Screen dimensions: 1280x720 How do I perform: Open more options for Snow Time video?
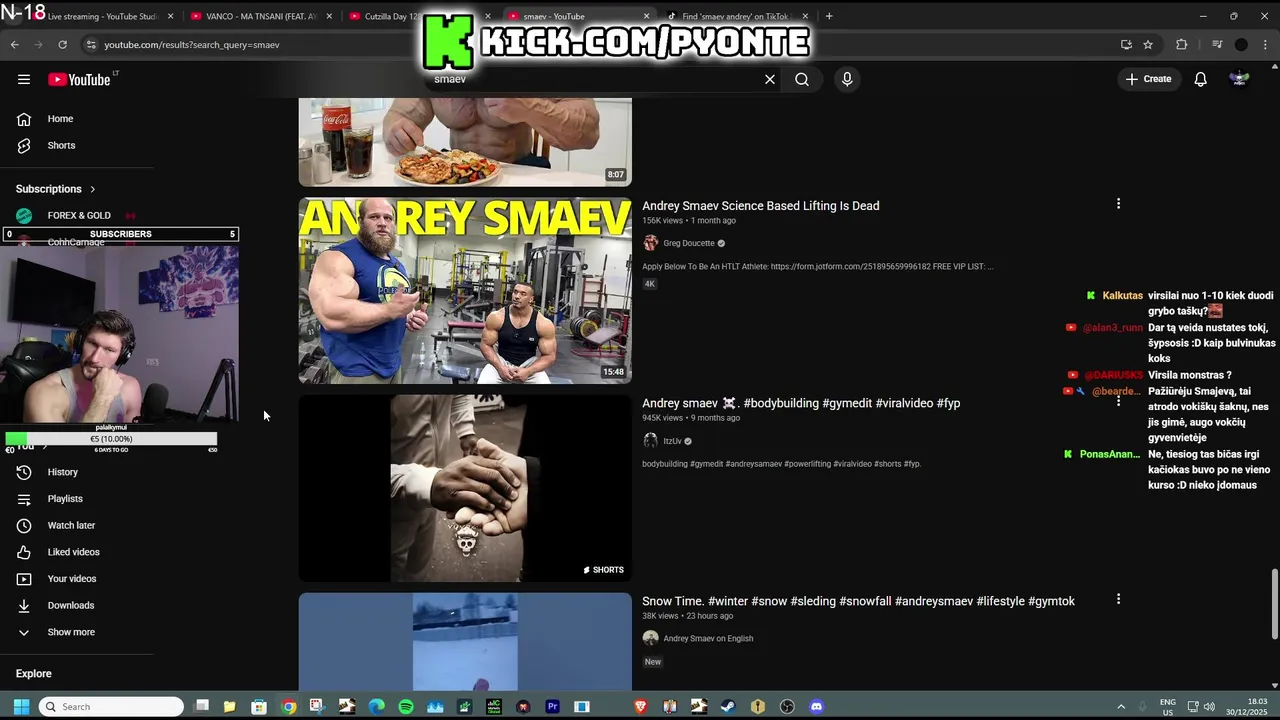pos(1118,599)
